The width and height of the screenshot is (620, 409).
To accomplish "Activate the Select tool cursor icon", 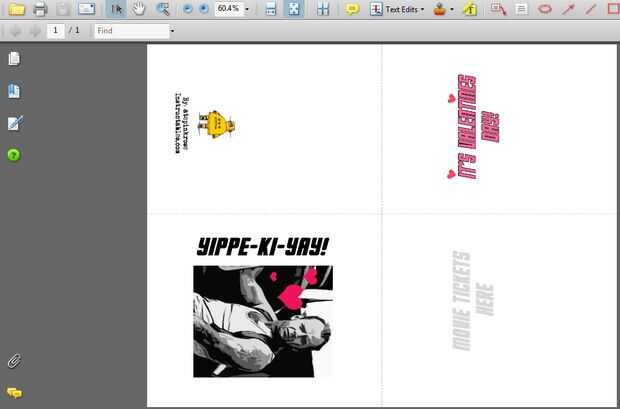I will (116, 8).
